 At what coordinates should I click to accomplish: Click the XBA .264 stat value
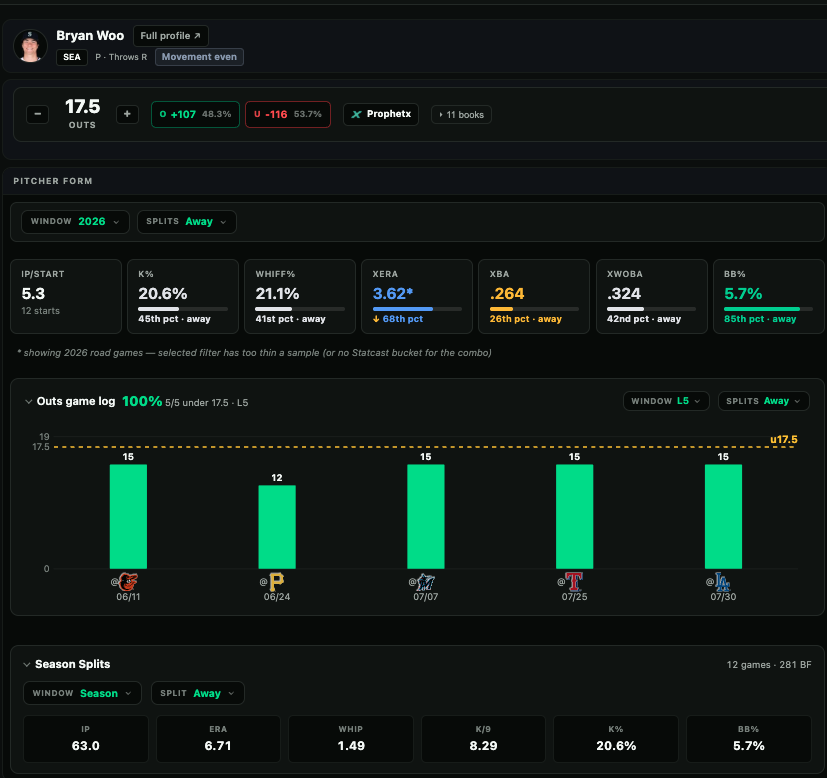(x=507, y=294)
